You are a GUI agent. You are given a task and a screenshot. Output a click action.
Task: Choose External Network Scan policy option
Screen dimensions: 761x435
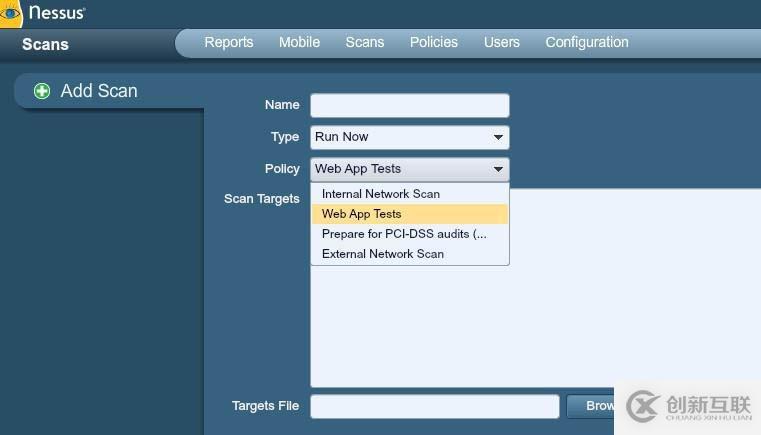pyautogui.click(x=410, y=254)
